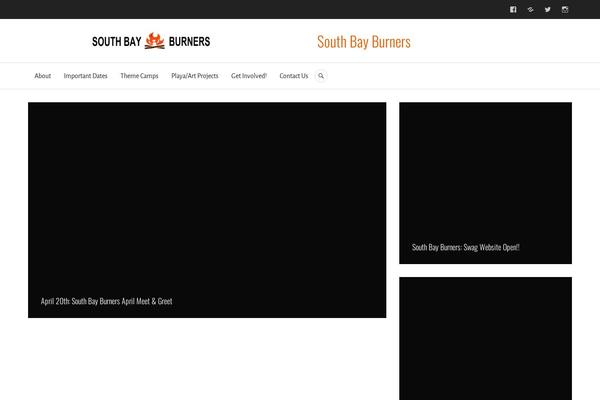Open the Instagram camera social icon
The height and width of the screenshot is (400, 600).
click(x=565, y=10)
